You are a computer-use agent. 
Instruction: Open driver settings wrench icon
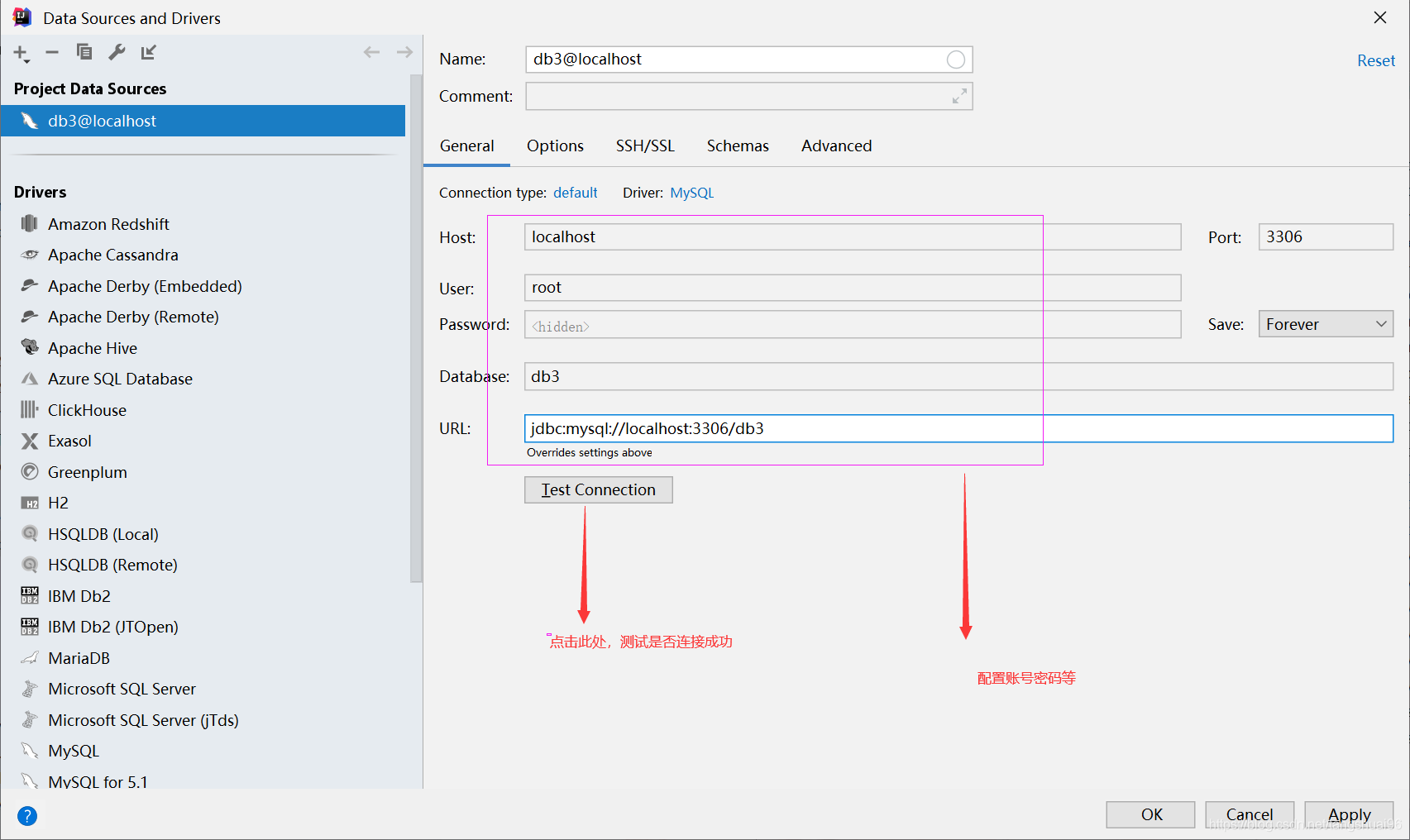117,52
